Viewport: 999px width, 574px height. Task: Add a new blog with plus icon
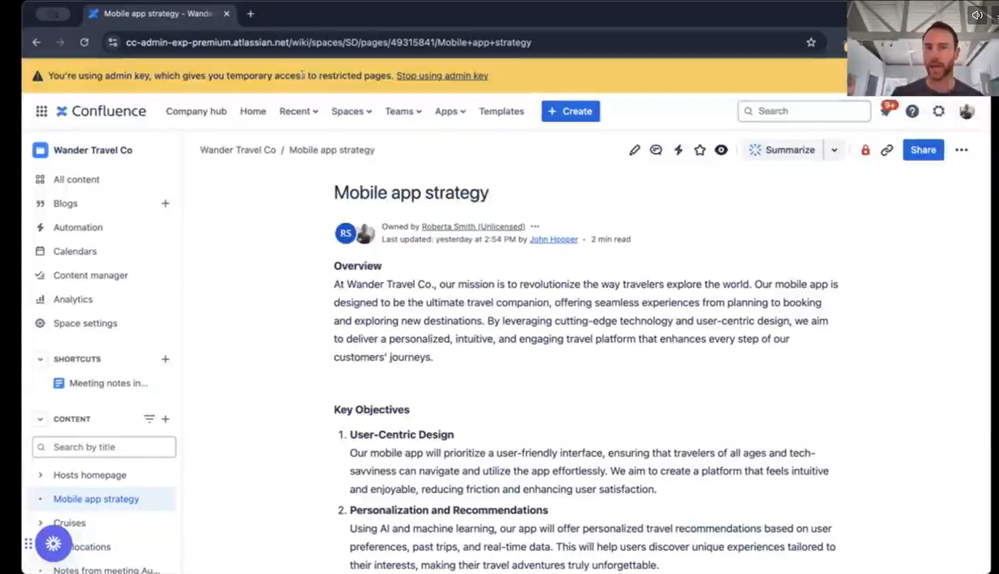click(166, 203)
